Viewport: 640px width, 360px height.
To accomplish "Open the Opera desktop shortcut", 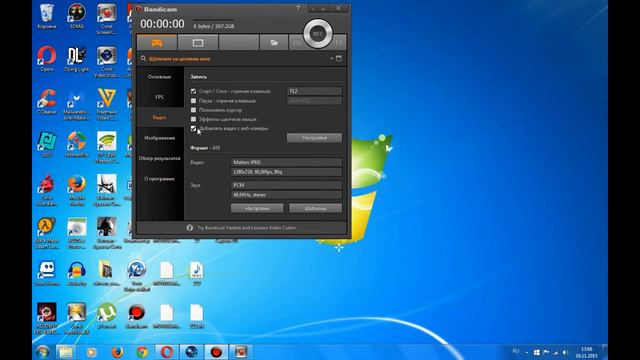I will pos(47,60).
